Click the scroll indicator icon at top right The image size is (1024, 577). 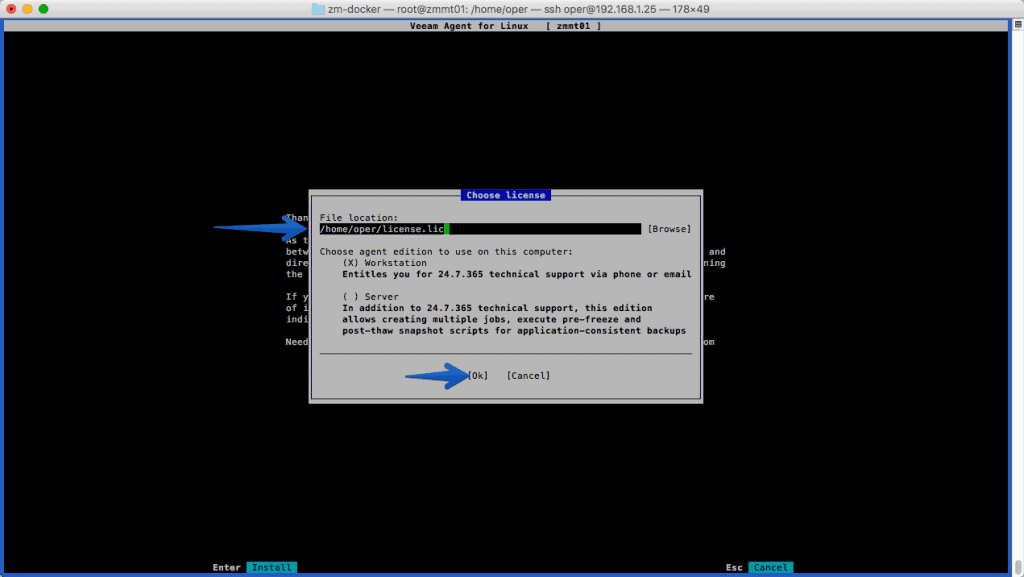(x=1017, y=25)
